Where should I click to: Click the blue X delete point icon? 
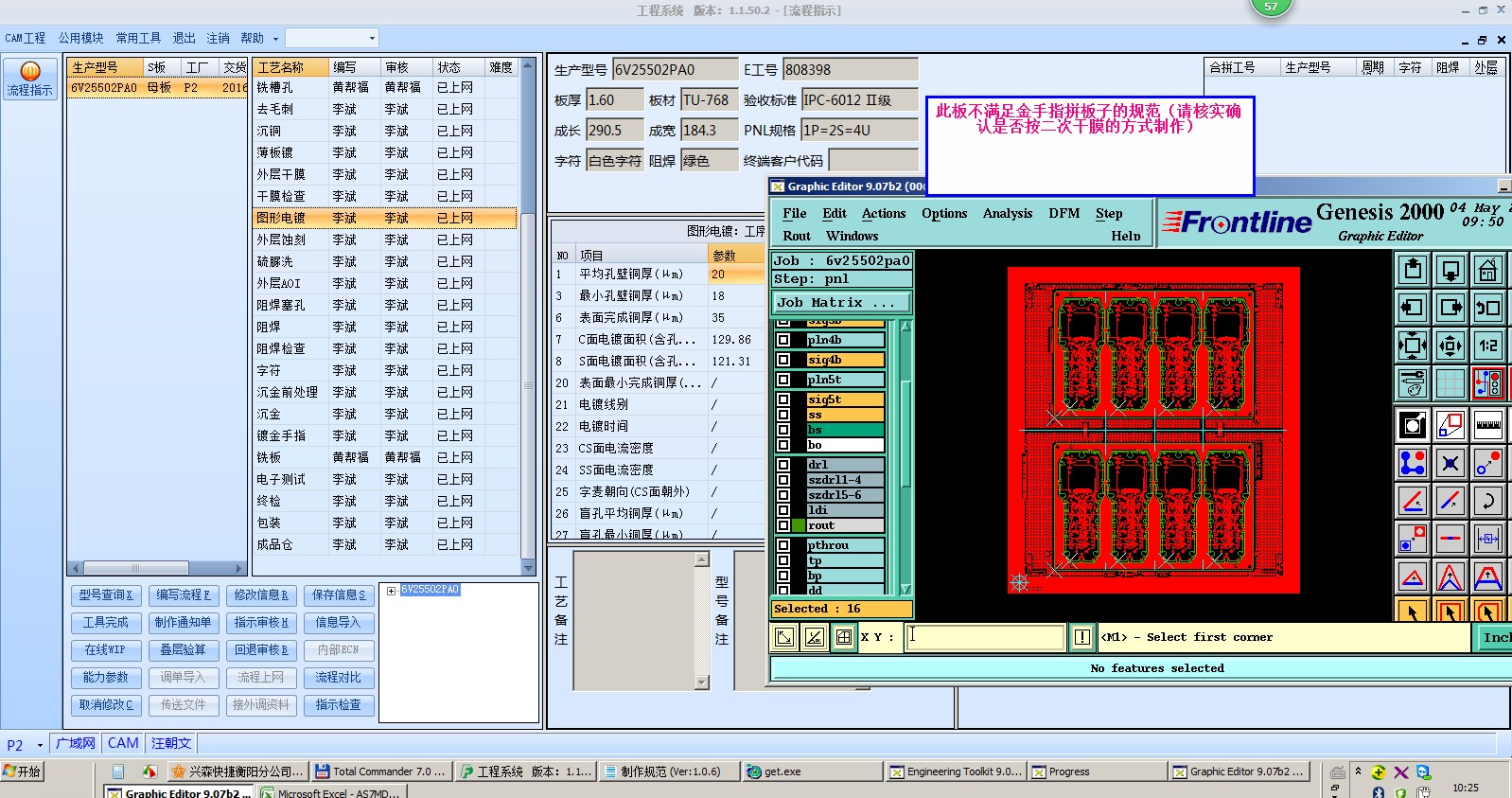[x=1450, y=463]
